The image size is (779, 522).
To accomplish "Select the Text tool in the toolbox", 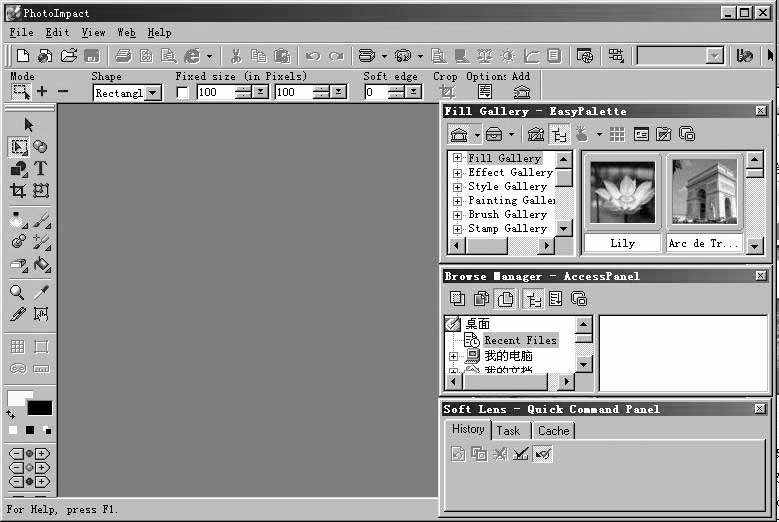I will (41, 169).
